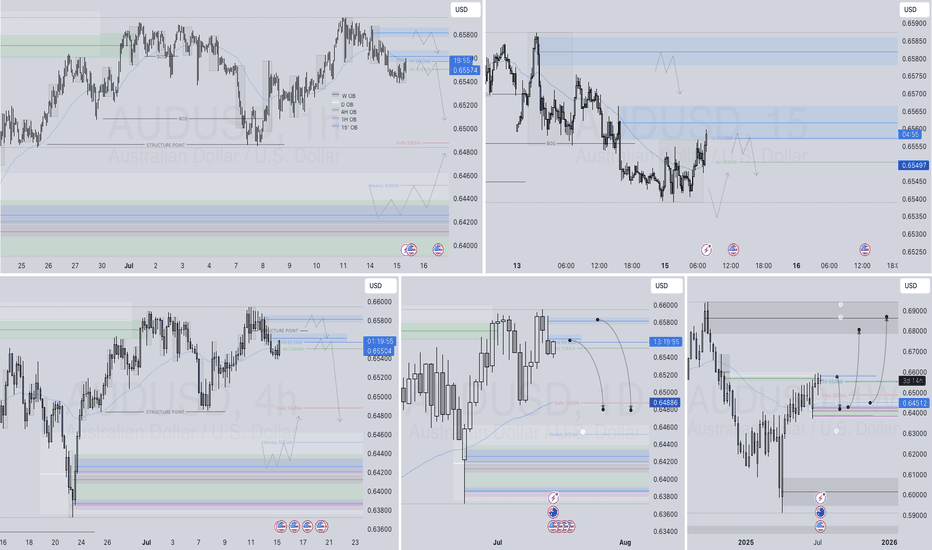
Task: Select rightmost arc endpoint at Daily 50EMA on 1D chart
Action: [631, 408]
